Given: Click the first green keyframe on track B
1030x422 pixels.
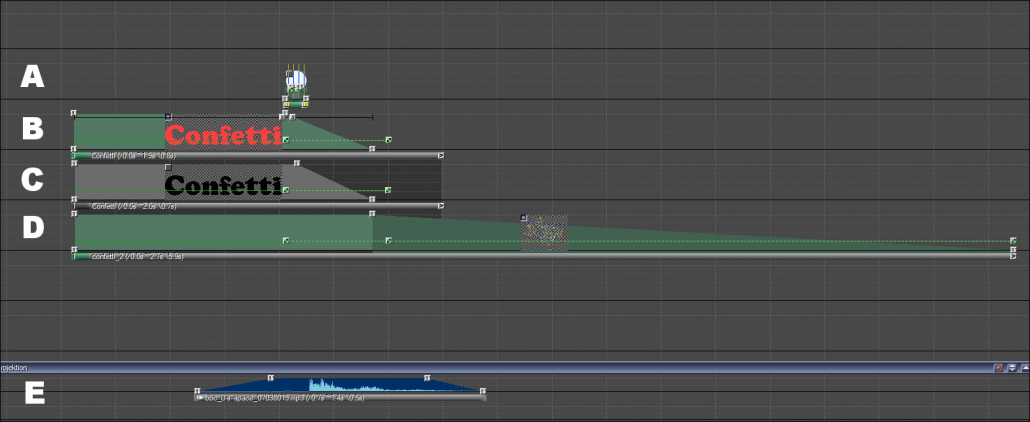Looking at the screenshot, I should pos(286,140).
